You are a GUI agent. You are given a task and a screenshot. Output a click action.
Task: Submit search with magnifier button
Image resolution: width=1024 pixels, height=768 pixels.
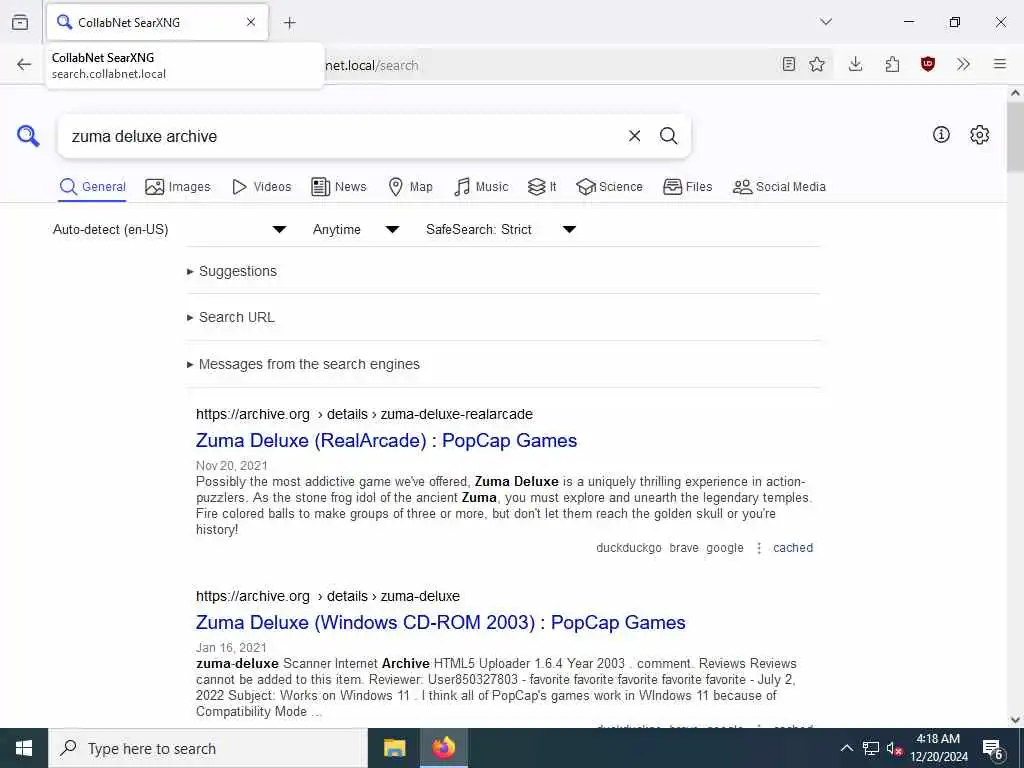668,136
